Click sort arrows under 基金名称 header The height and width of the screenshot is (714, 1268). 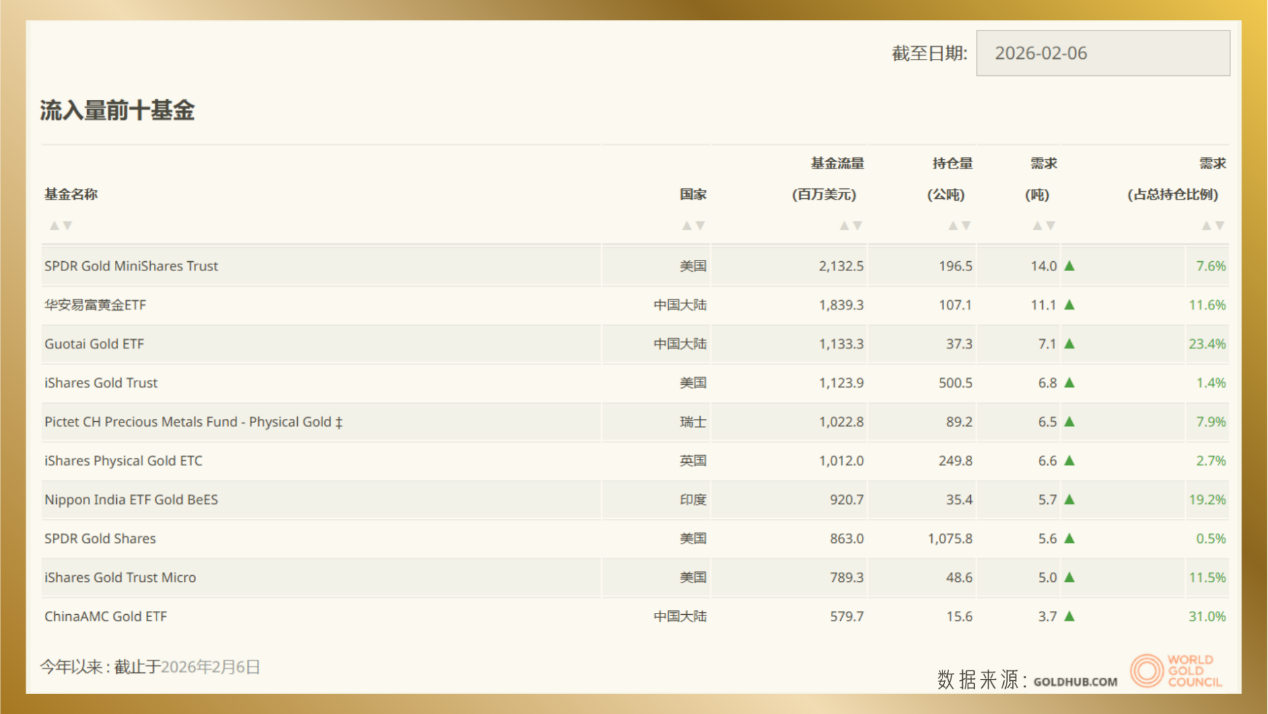[x=61, y=226]
